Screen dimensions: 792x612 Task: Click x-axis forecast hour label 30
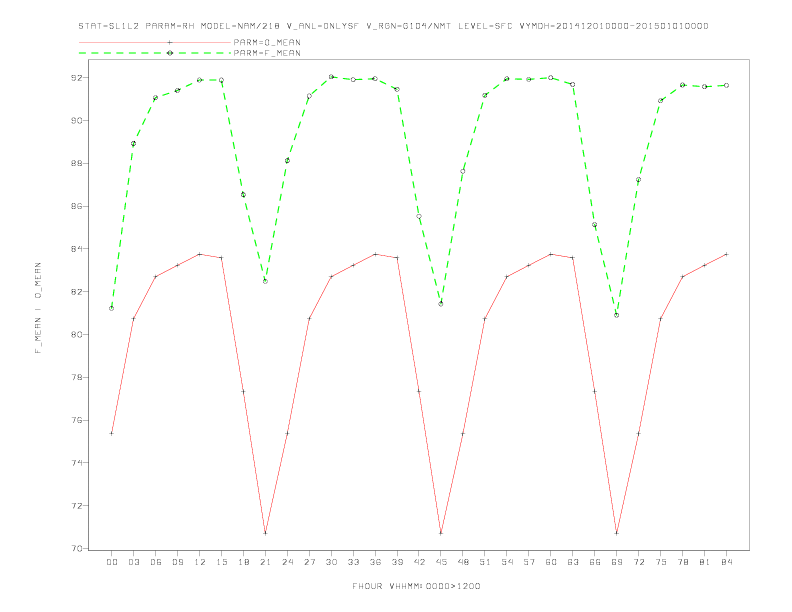(x=331, y=562)
